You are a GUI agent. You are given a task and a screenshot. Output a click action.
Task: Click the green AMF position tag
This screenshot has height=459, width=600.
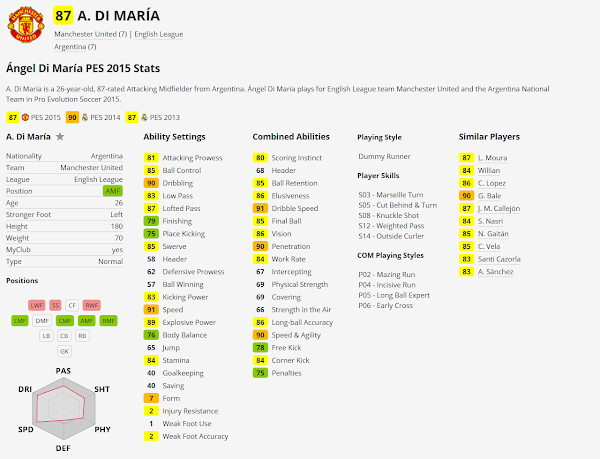pyautogui.click(x=113, y=190)
